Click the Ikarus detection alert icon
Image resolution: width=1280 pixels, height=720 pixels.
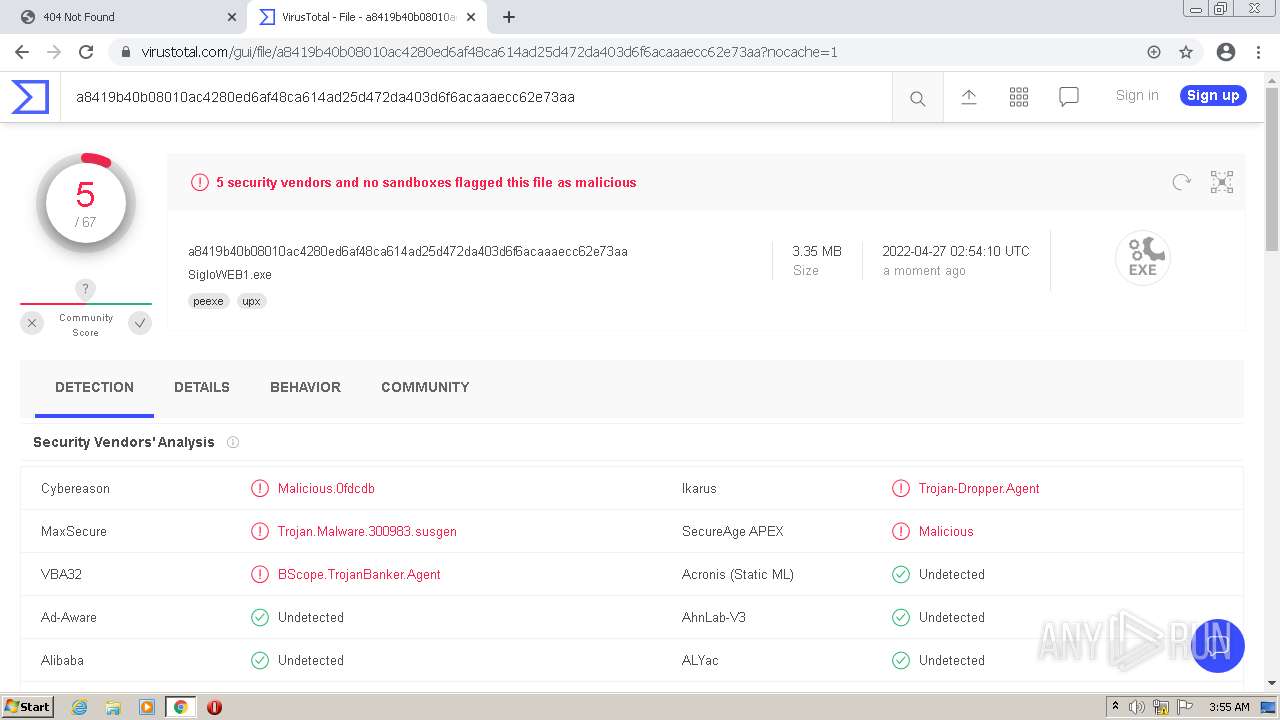pos(901,488)
